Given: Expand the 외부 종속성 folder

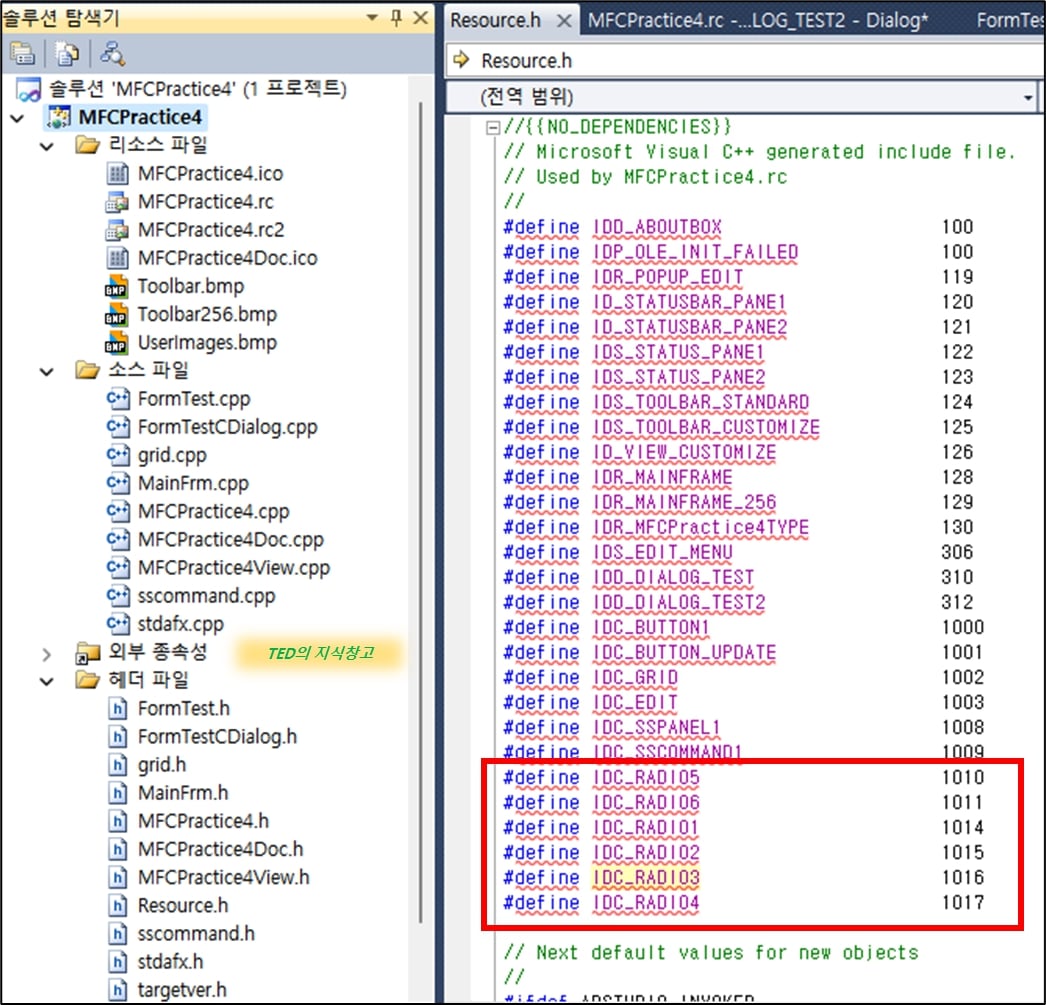Looking at the screenshot, I should click(46, 654).
